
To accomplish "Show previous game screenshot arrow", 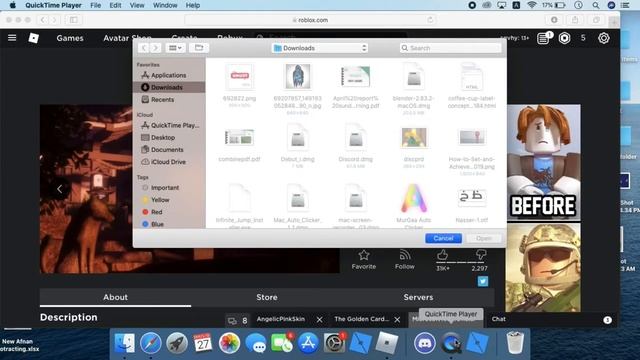I will [60, 189].
